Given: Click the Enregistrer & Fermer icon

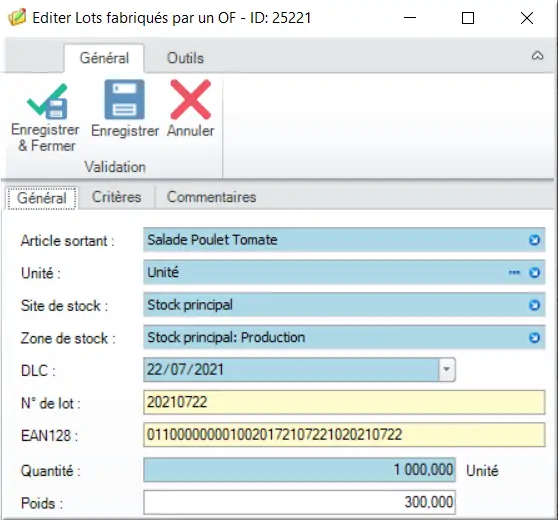Looking at the screenshot, I should coord(47,101).
